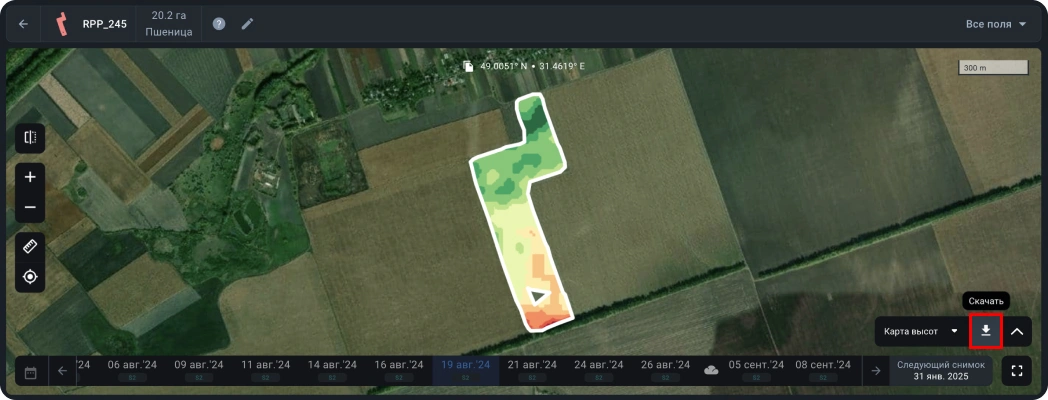Center map with the location target icon
This screenshot has height=400, width=1048.
point(30,276)
